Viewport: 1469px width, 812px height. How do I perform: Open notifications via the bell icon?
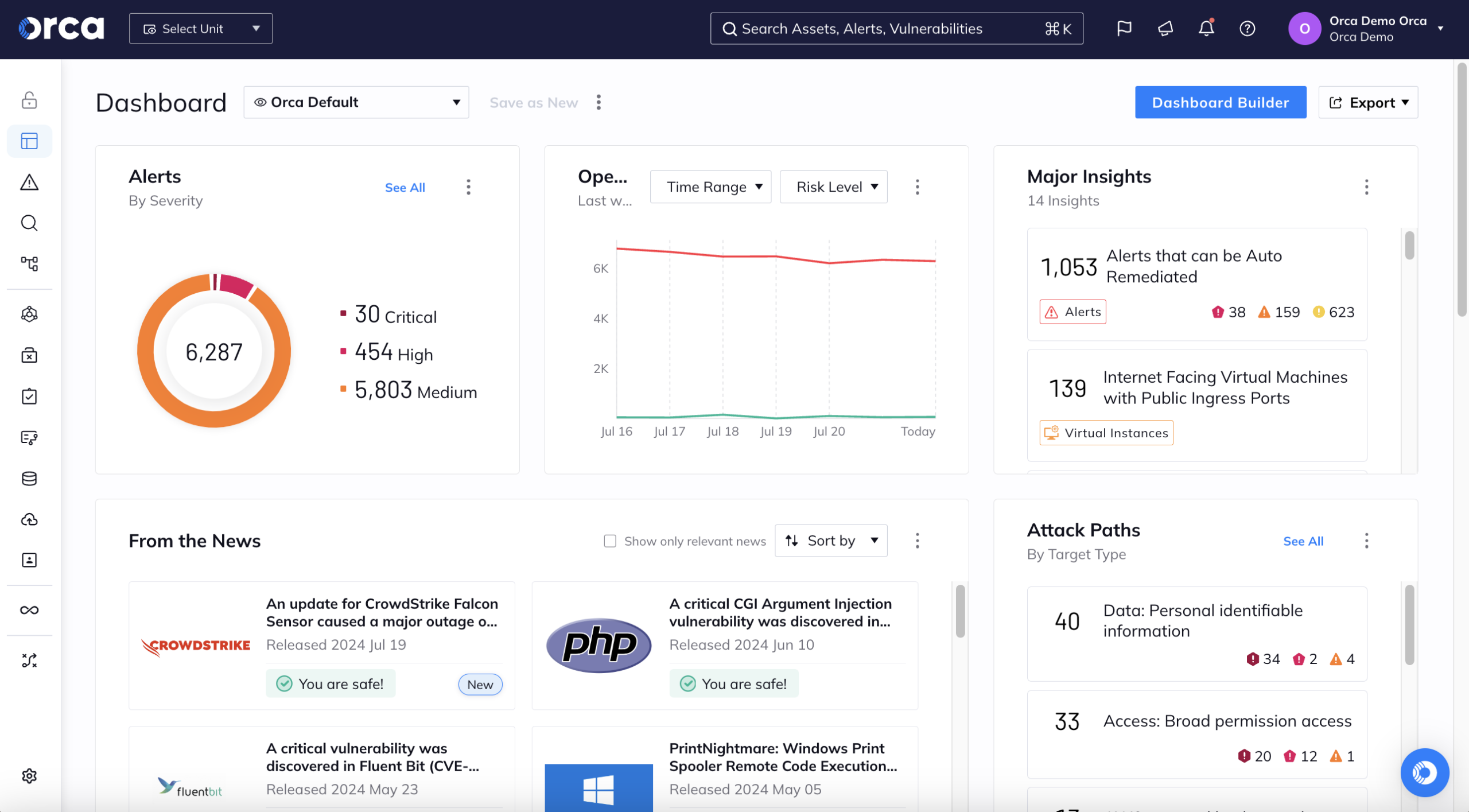[x=1206, y=28]
